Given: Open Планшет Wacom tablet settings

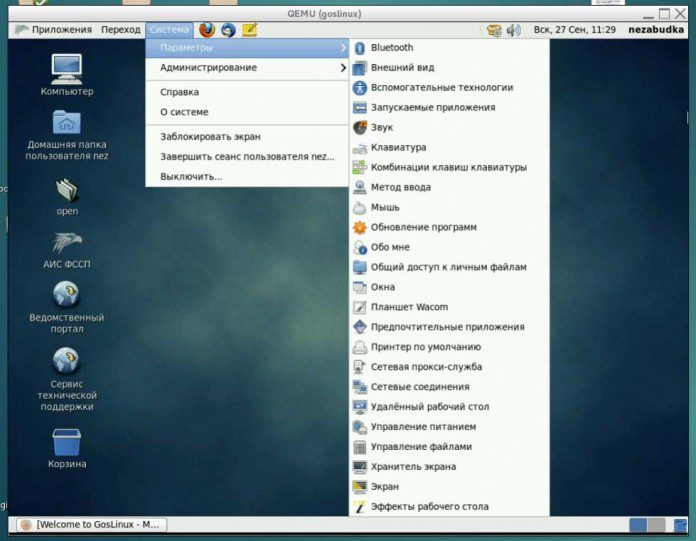Looking at the screenshot, I should [x=449, y=307].
